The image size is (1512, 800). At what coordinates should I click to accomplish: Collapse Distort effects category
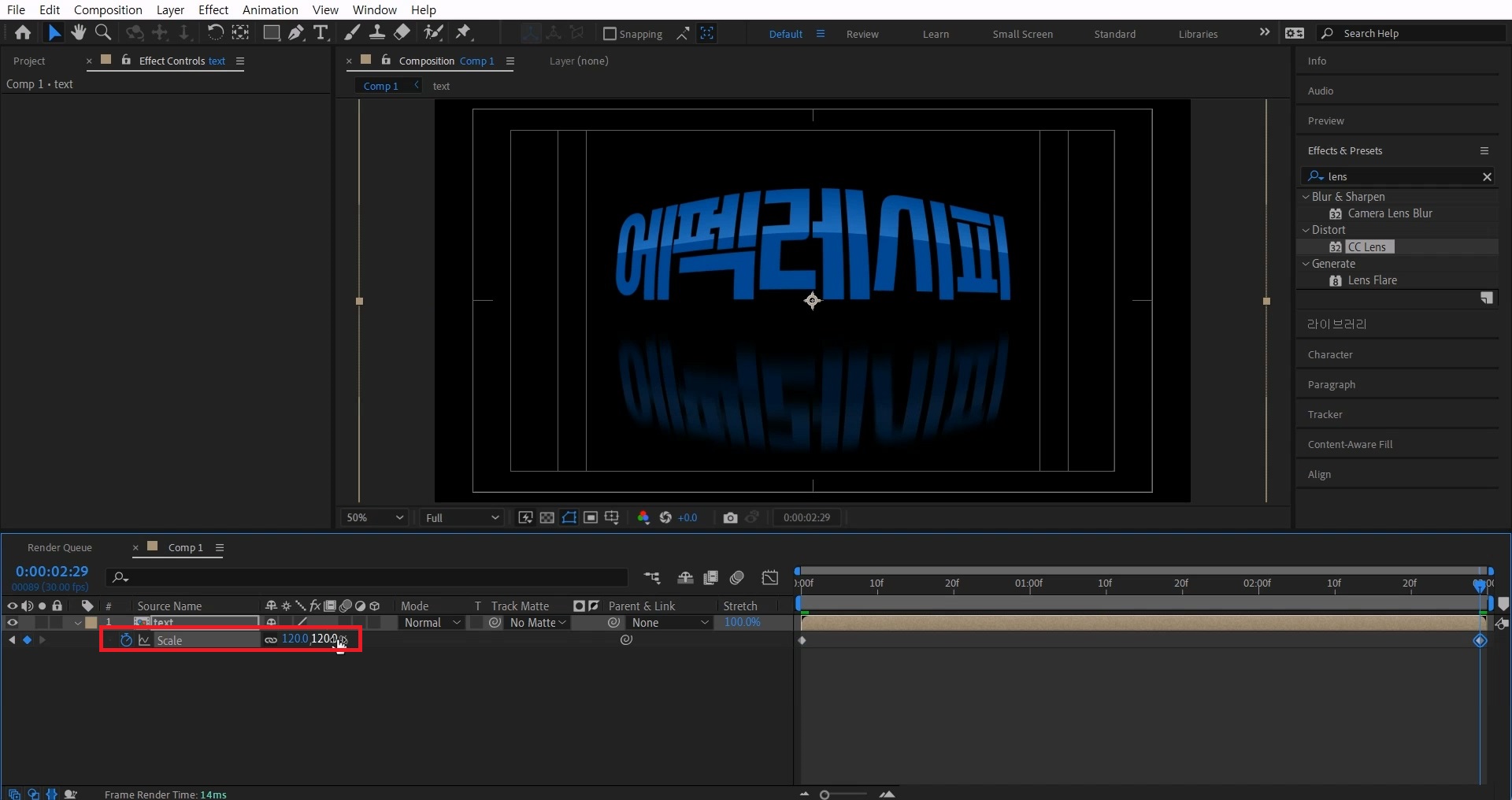click(x=1306, y=230)
